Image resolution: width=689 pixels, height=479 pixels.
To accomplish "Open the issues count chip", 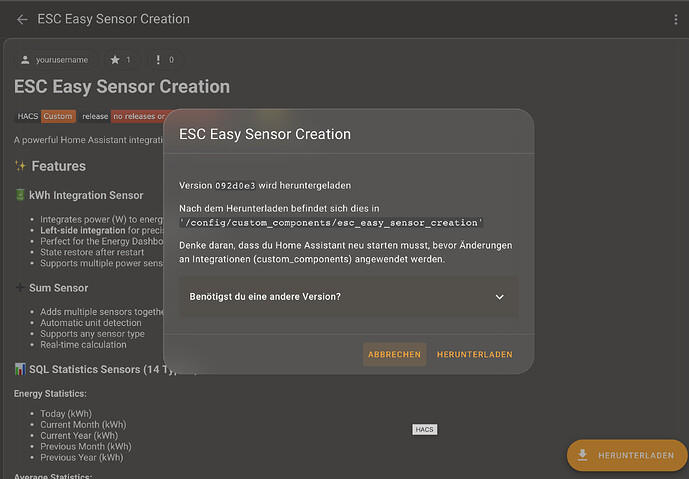I will point(165,60).
